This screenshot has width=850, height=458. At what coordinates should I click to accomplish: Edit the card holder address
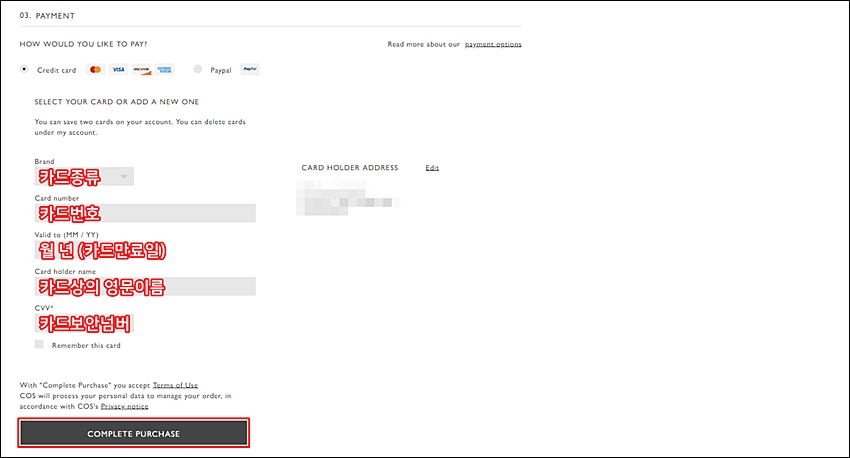(x=432, y=168)
